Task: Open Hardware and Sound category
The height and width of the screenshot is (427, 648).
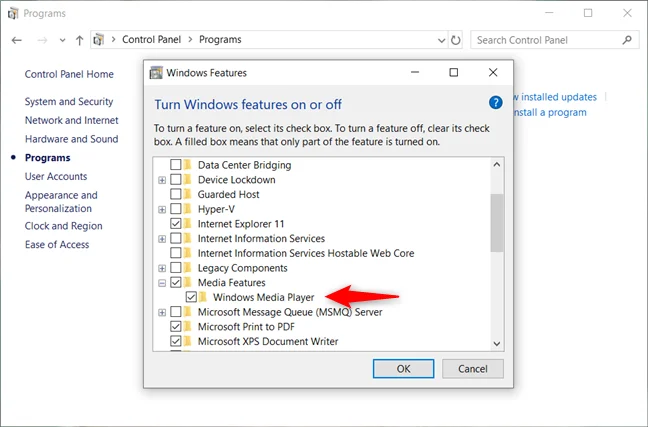Action: (71, 139)
